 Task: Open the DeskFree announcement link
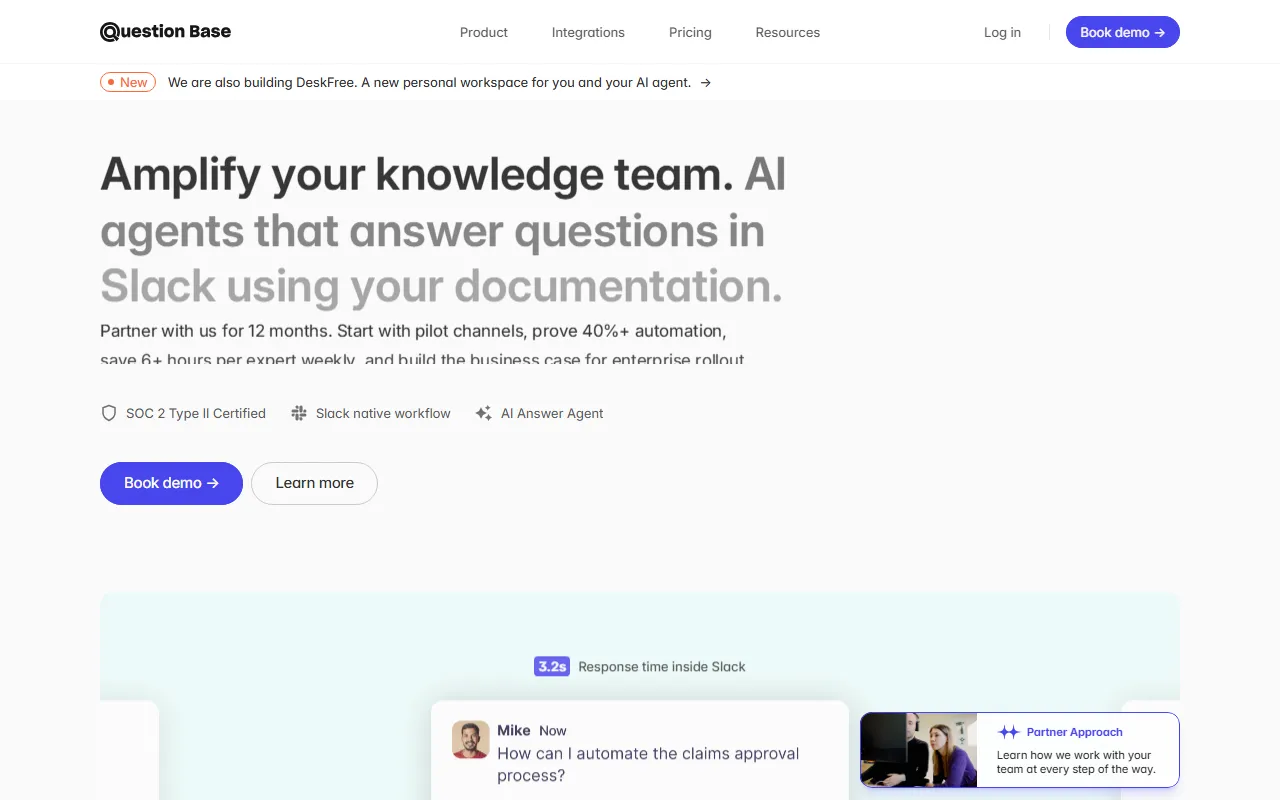[x=429, y=83]
